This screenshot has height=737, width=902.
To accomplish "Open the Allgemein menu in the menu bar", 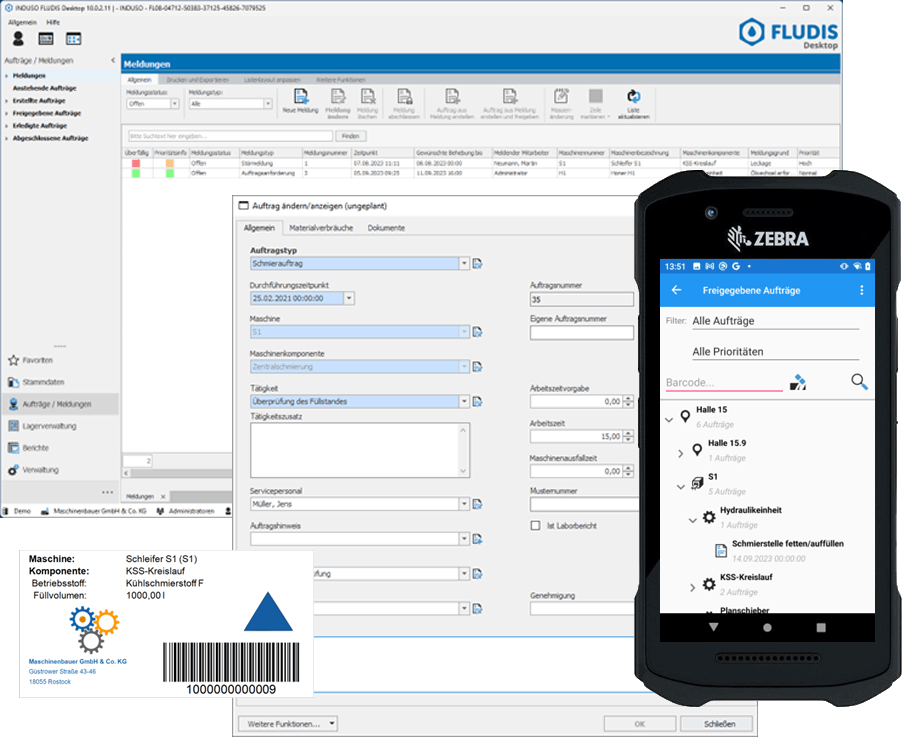I will [x=22, y=22].
